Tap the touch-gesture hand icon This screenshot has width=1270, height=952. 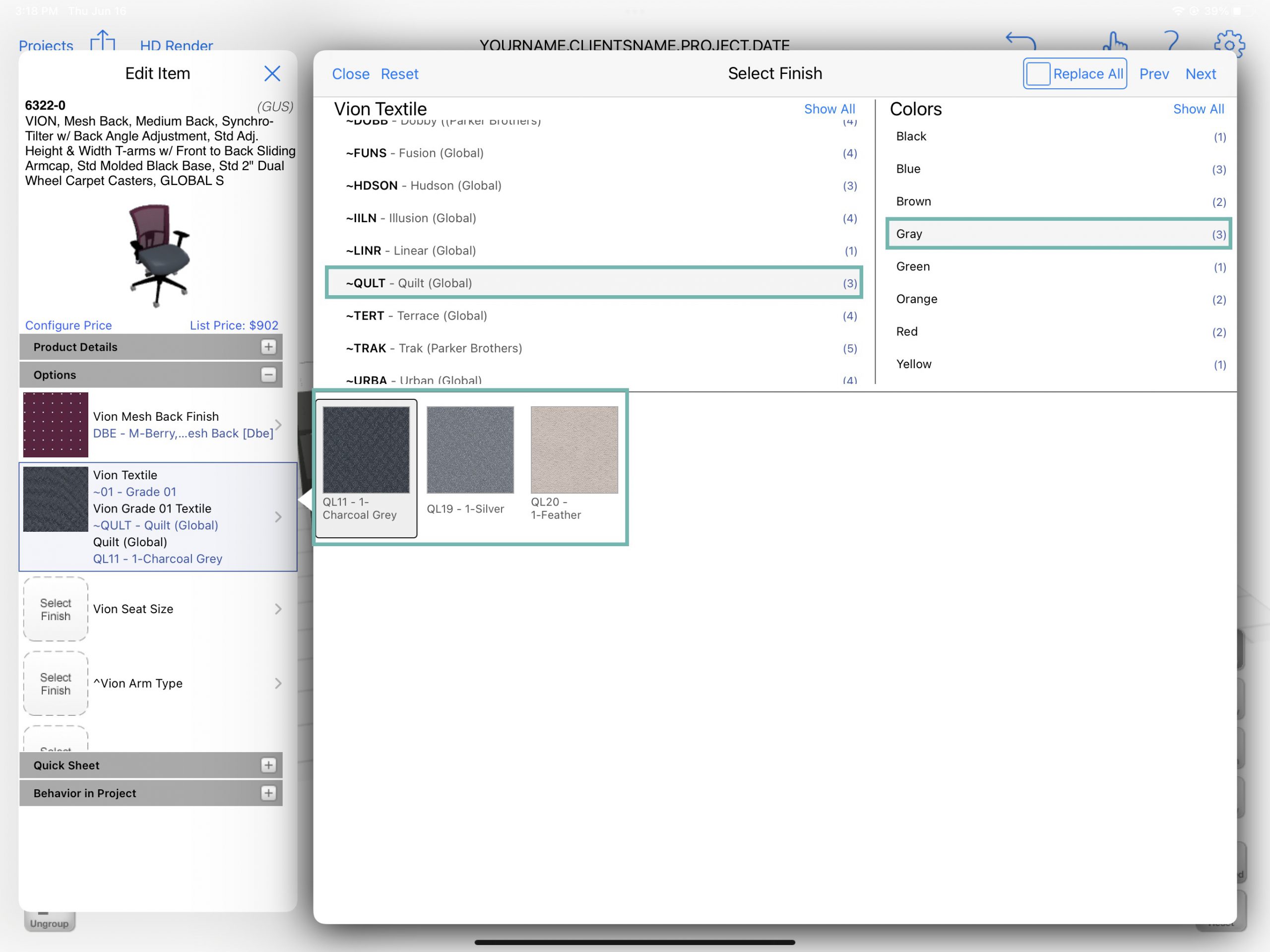[x=1115, y=41]
